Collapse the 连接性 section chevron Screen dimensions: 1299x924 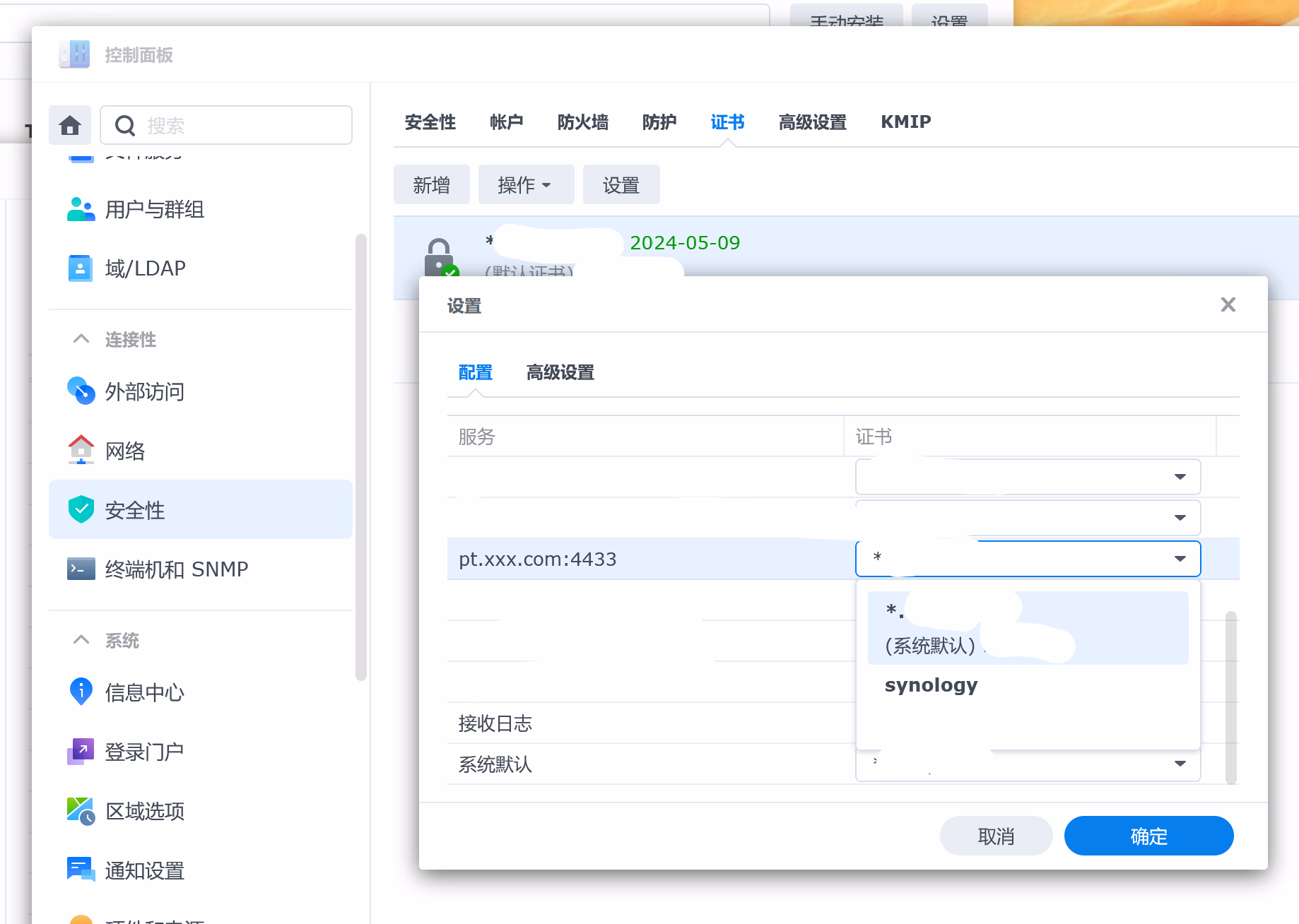click(81, 339)
